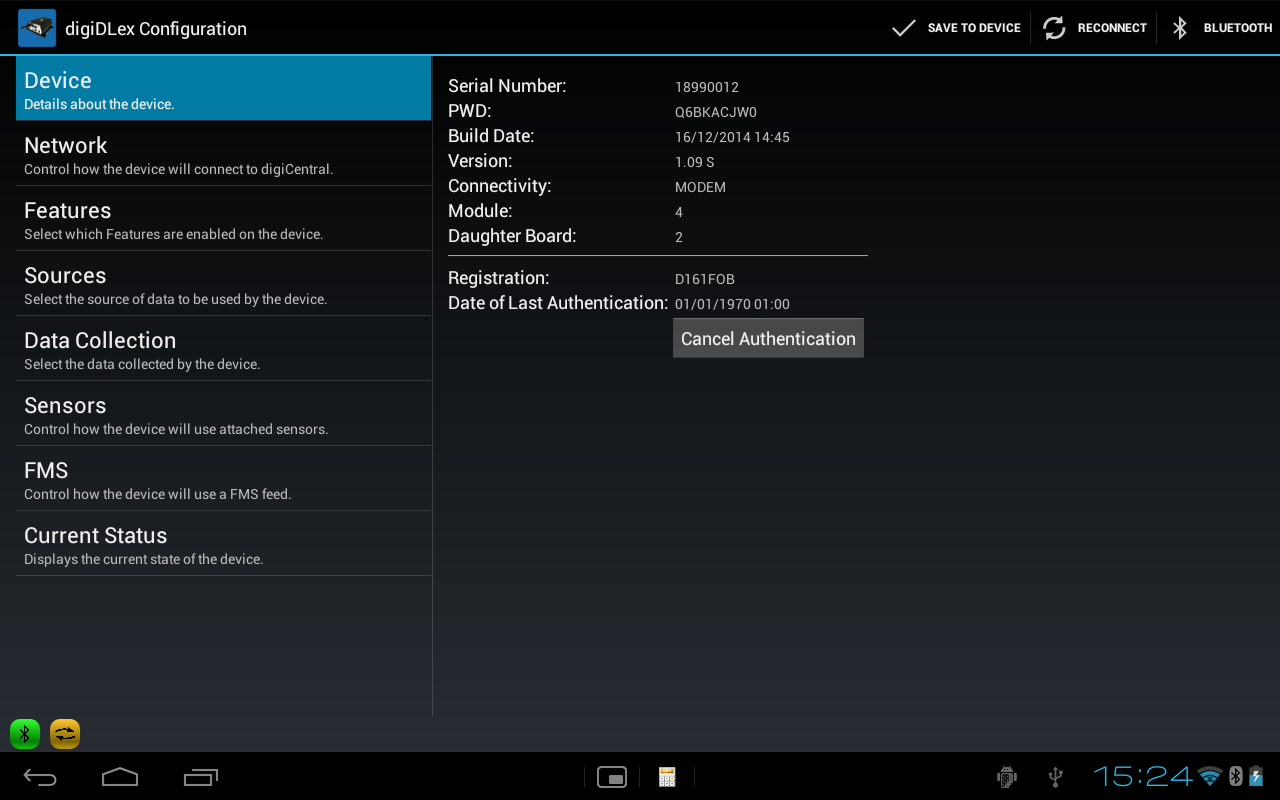Open the Network settings section
This screenshot has height=800, width=1280.
(223, 154)
